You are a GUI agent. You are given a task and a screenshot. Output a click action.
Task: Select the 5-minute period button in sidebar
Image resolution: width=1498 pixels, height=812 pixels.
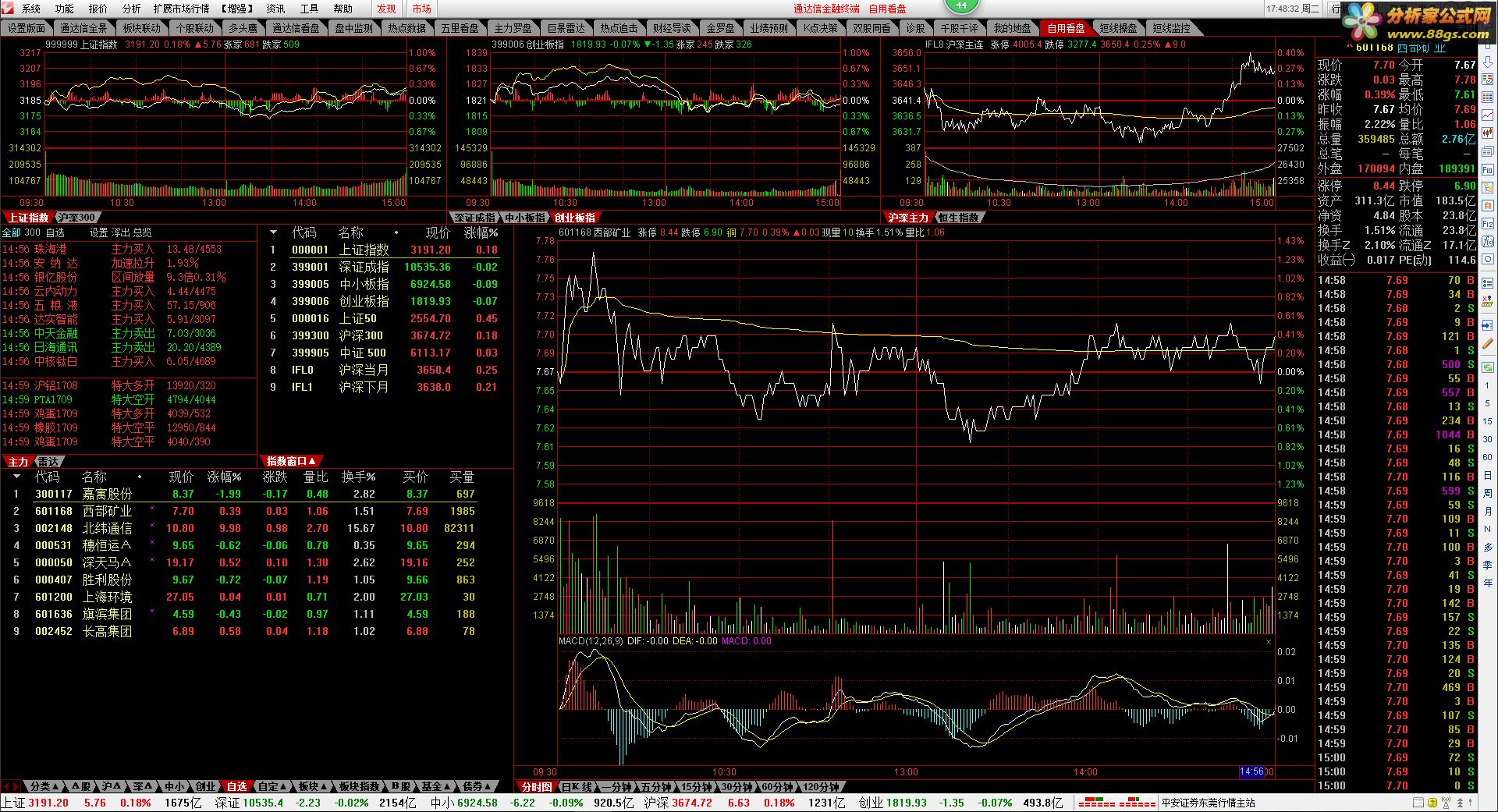tap(1487, 403)
